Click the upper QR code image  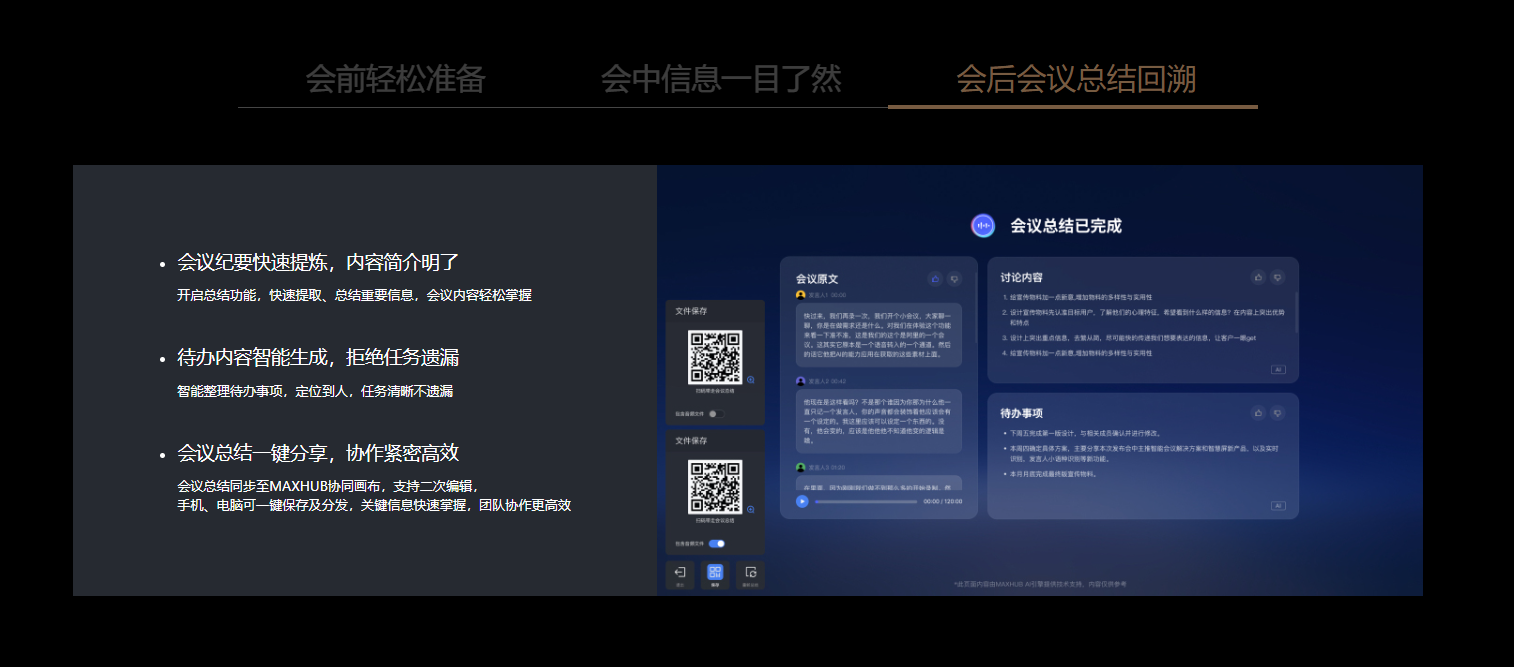[x=715, y=357]
